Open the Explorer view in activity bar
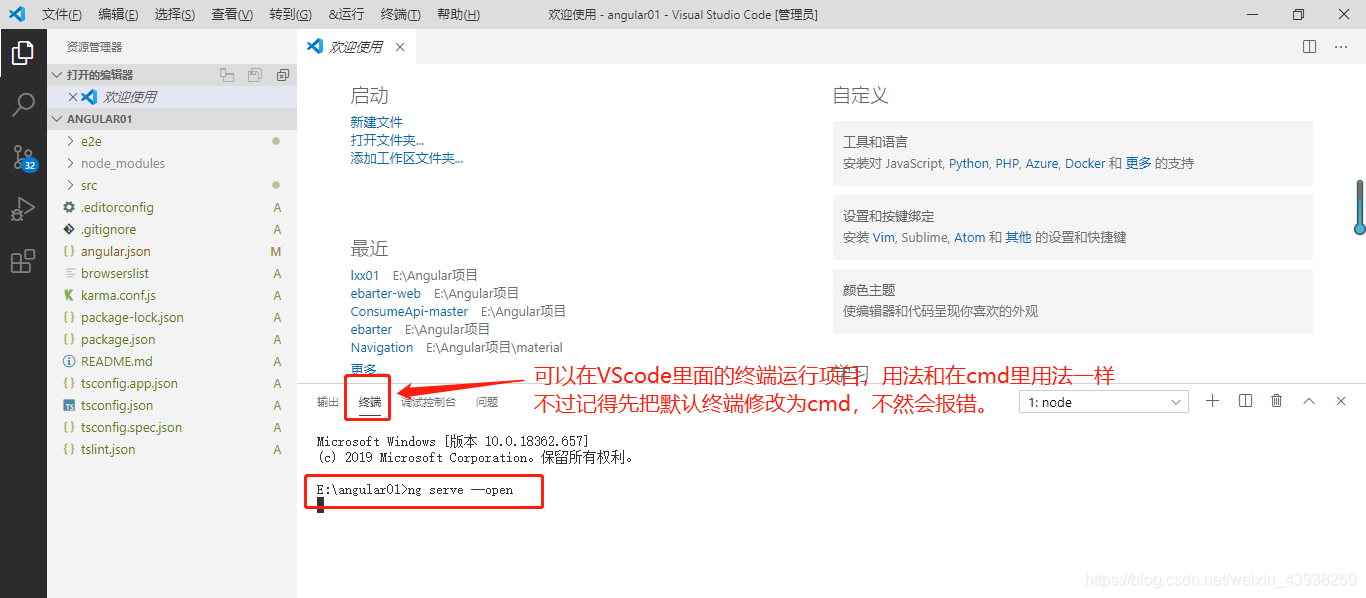Screen dimensions: 1366x598 23,53
